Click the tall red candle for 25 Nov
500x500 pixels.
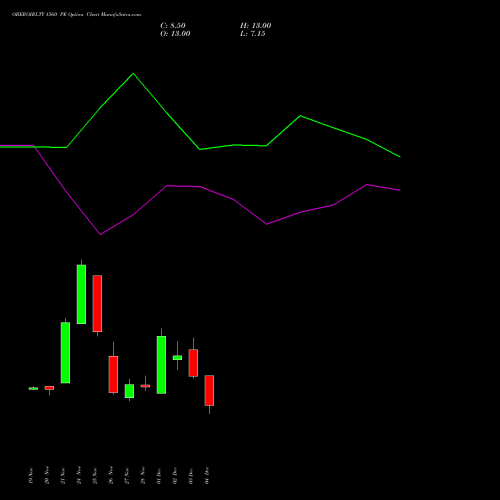coord(97,304)
